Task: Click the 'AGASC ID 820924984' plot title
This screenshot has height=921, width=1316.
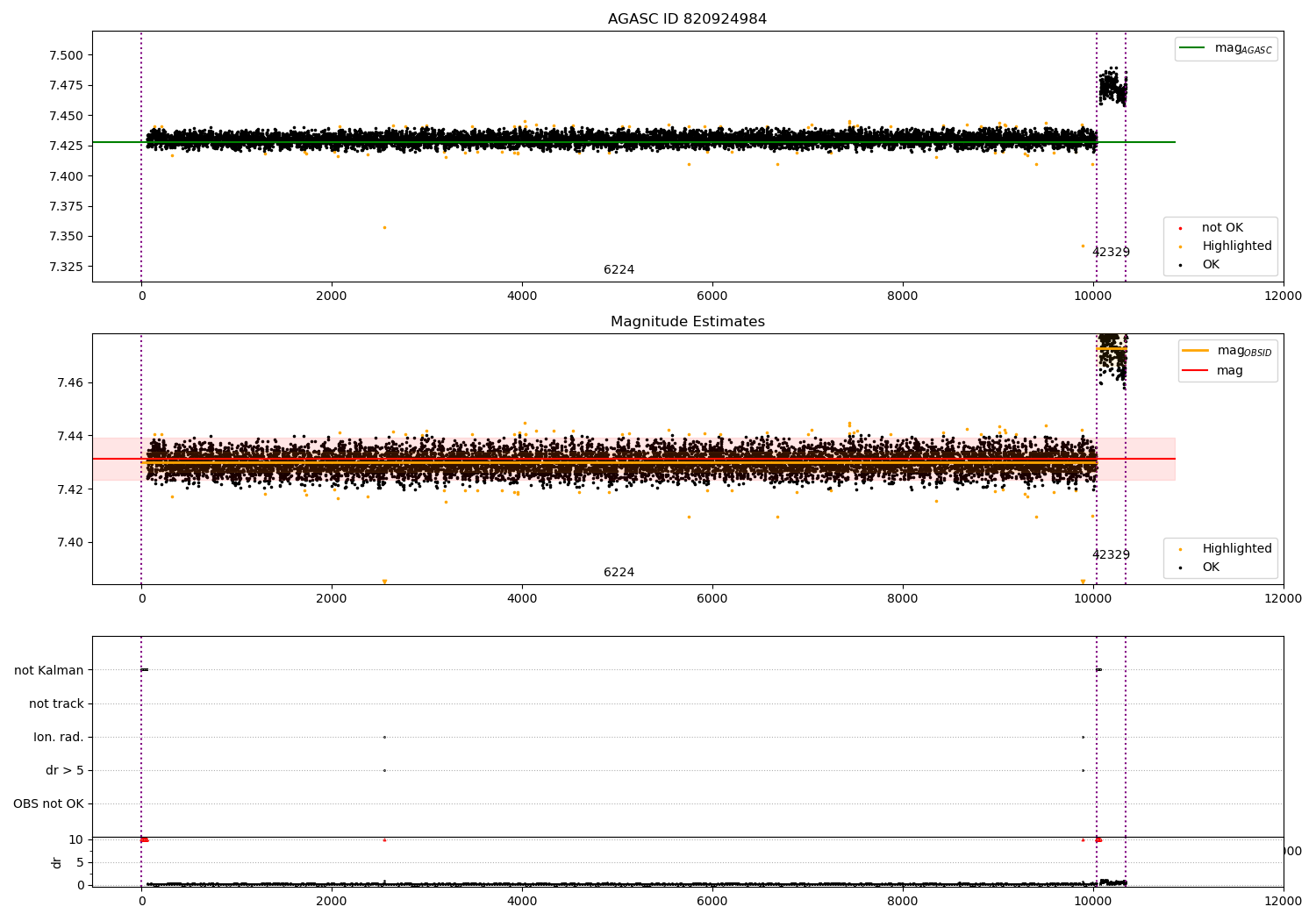Action: point(687,19)
